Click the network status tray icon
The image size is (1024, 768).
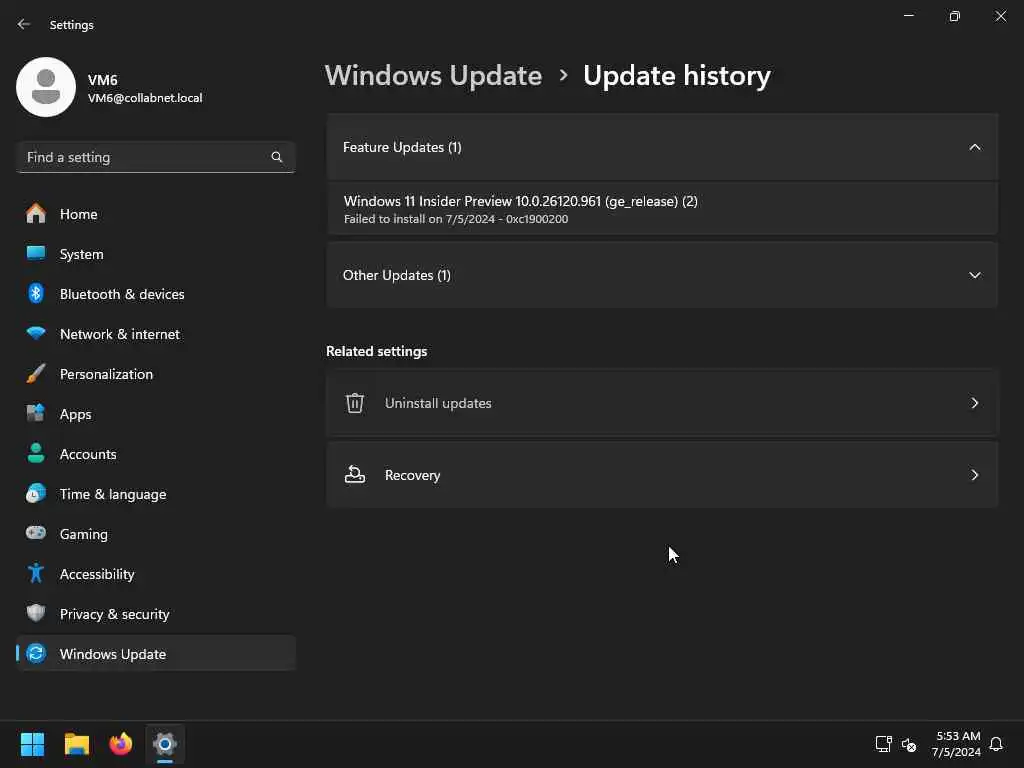883,744
